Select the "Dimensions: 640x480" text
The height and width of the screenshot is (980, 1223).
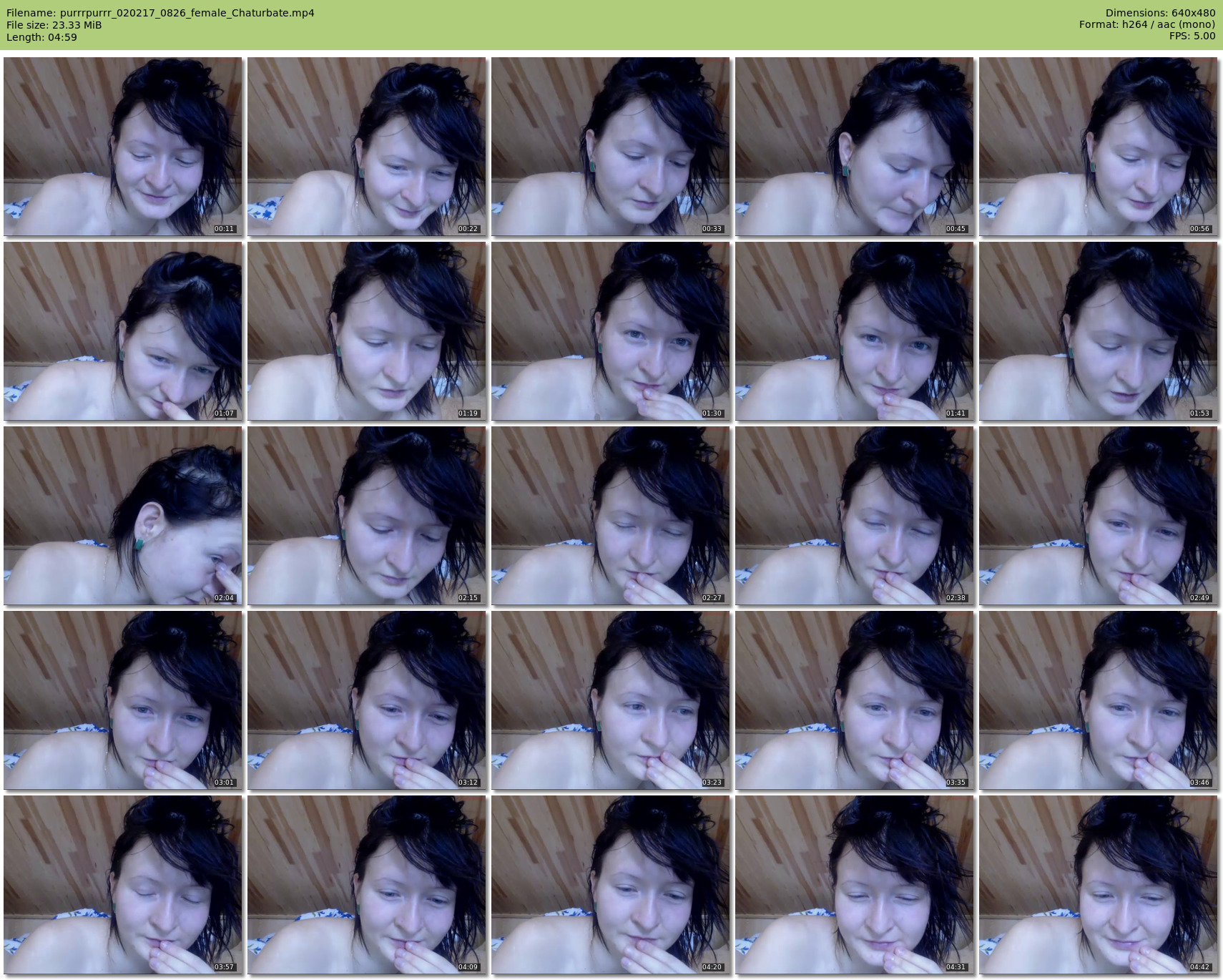(x=1160, y=13)
